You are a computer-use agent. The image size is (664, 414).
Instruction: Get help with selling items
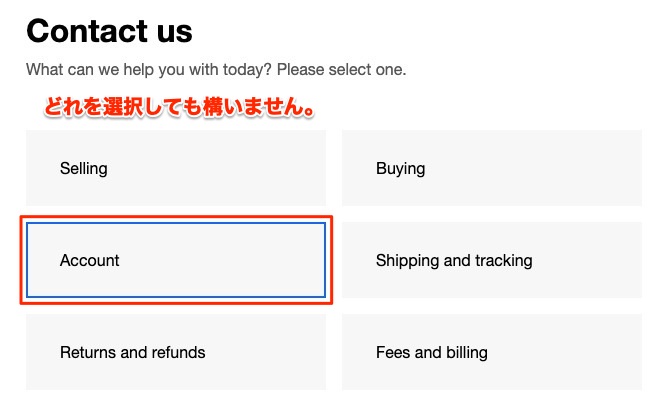pos(176,168)
